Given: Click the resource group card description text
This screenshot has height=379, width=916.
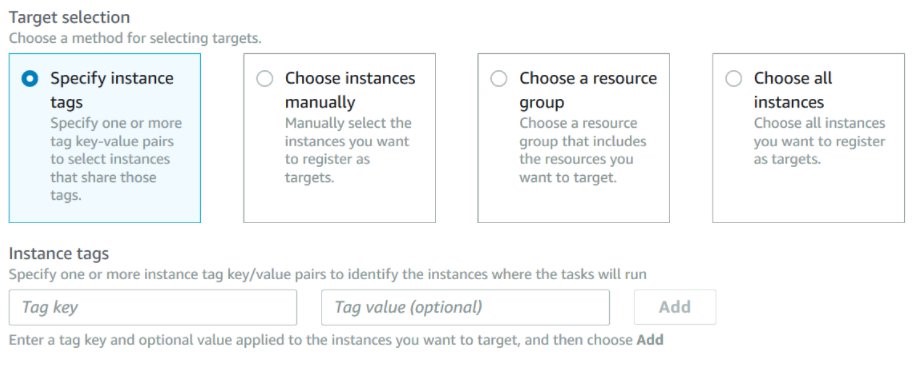Looking at the screenshot, I should click(x=583, y=150).
